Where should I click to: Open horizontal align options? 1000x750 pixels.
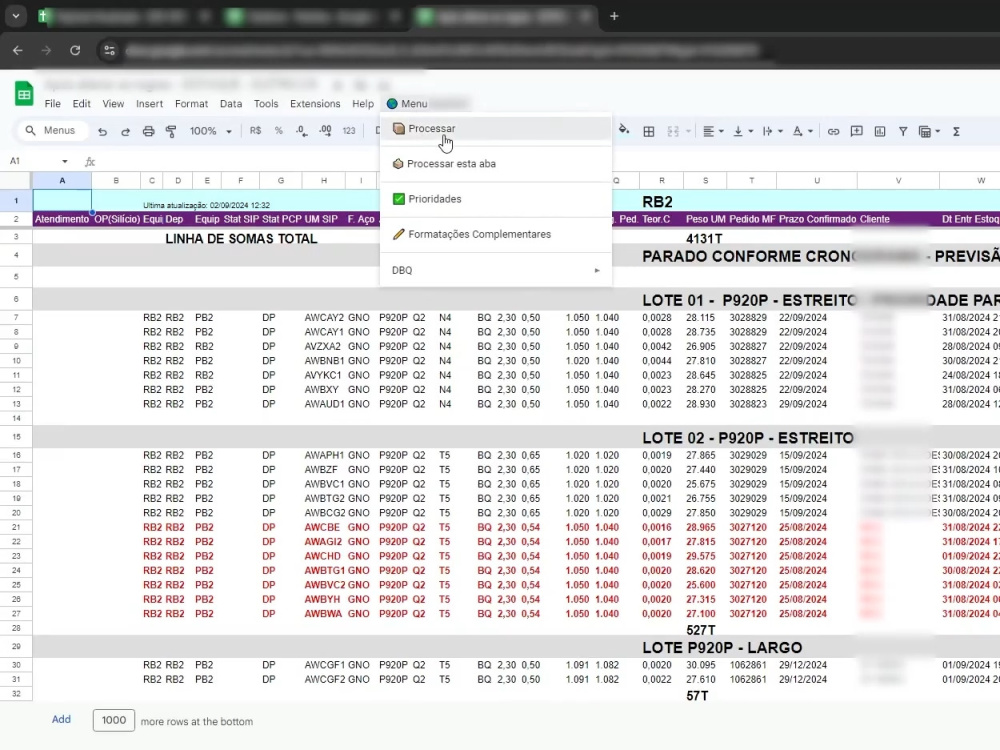coord(712,131)
